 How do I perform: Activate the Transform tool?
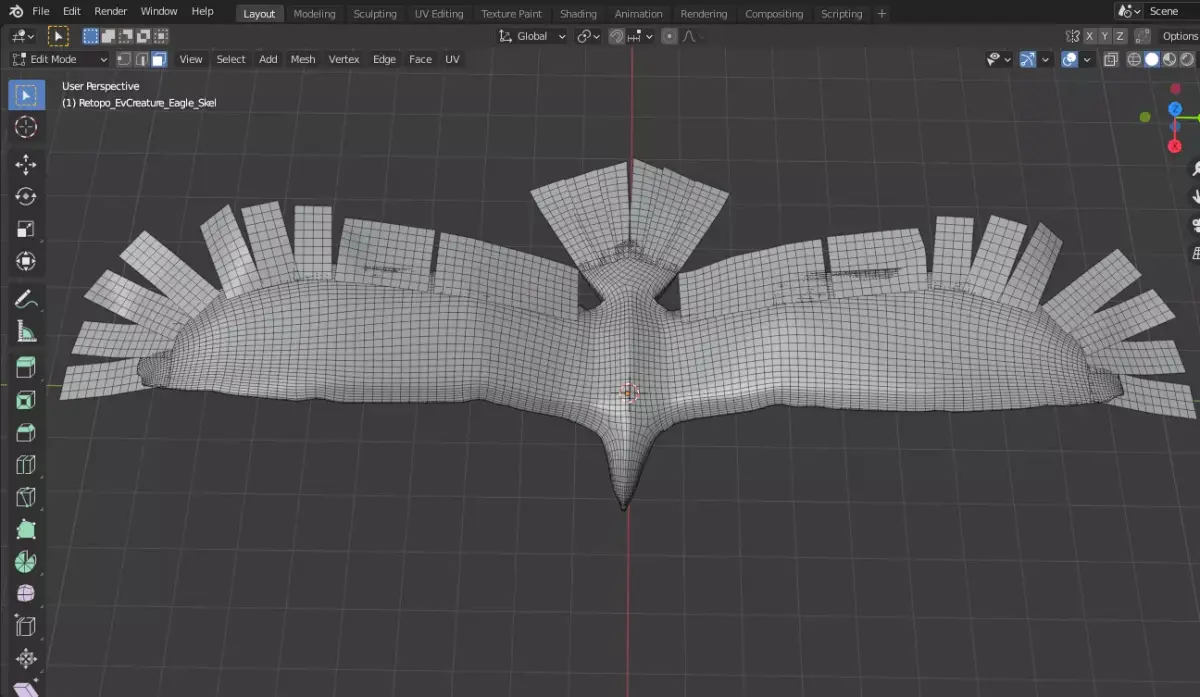point(26,261)
